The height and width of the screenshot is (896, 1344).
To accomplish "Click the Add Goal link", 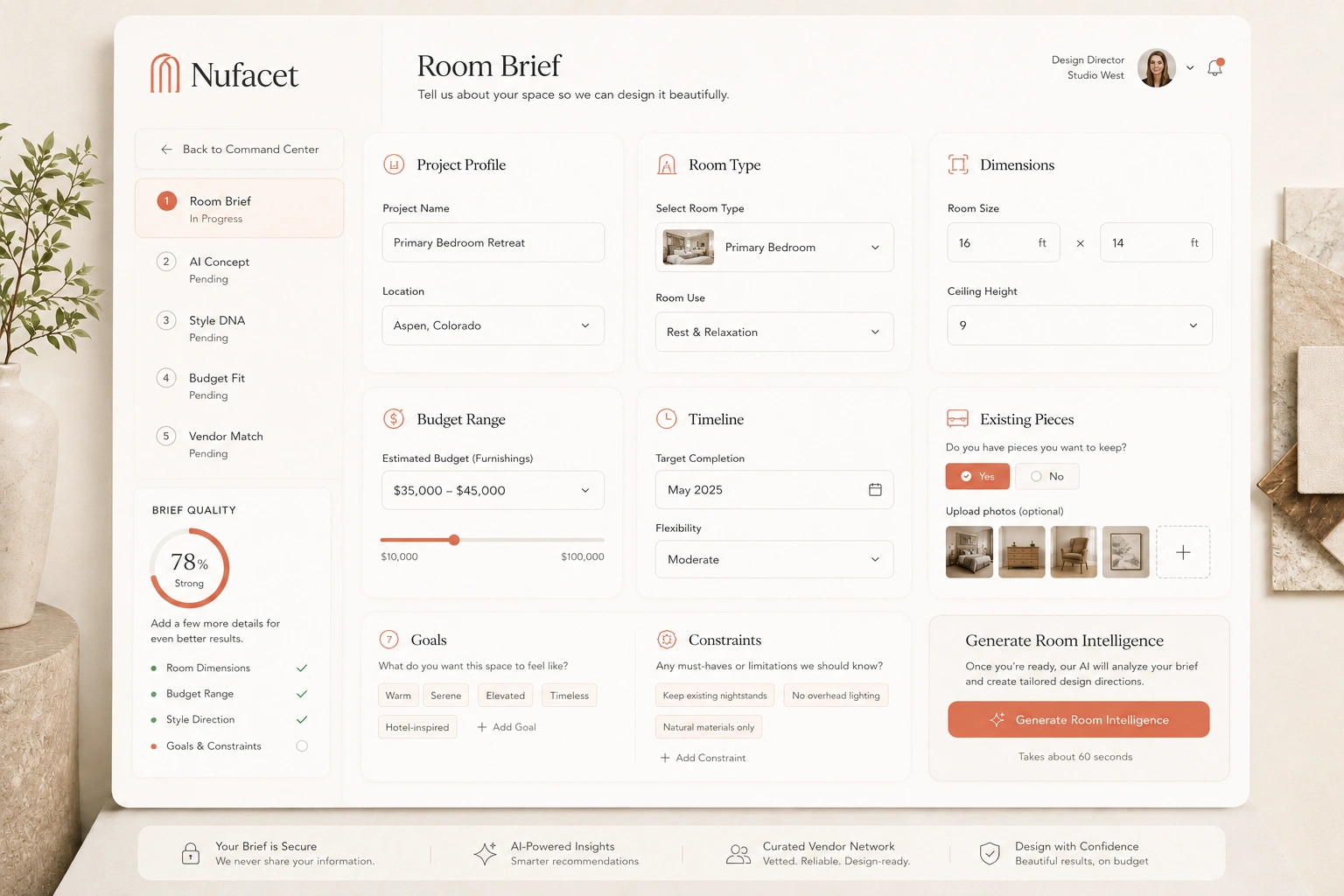I will pyautogui.click(x=507, y=727).
